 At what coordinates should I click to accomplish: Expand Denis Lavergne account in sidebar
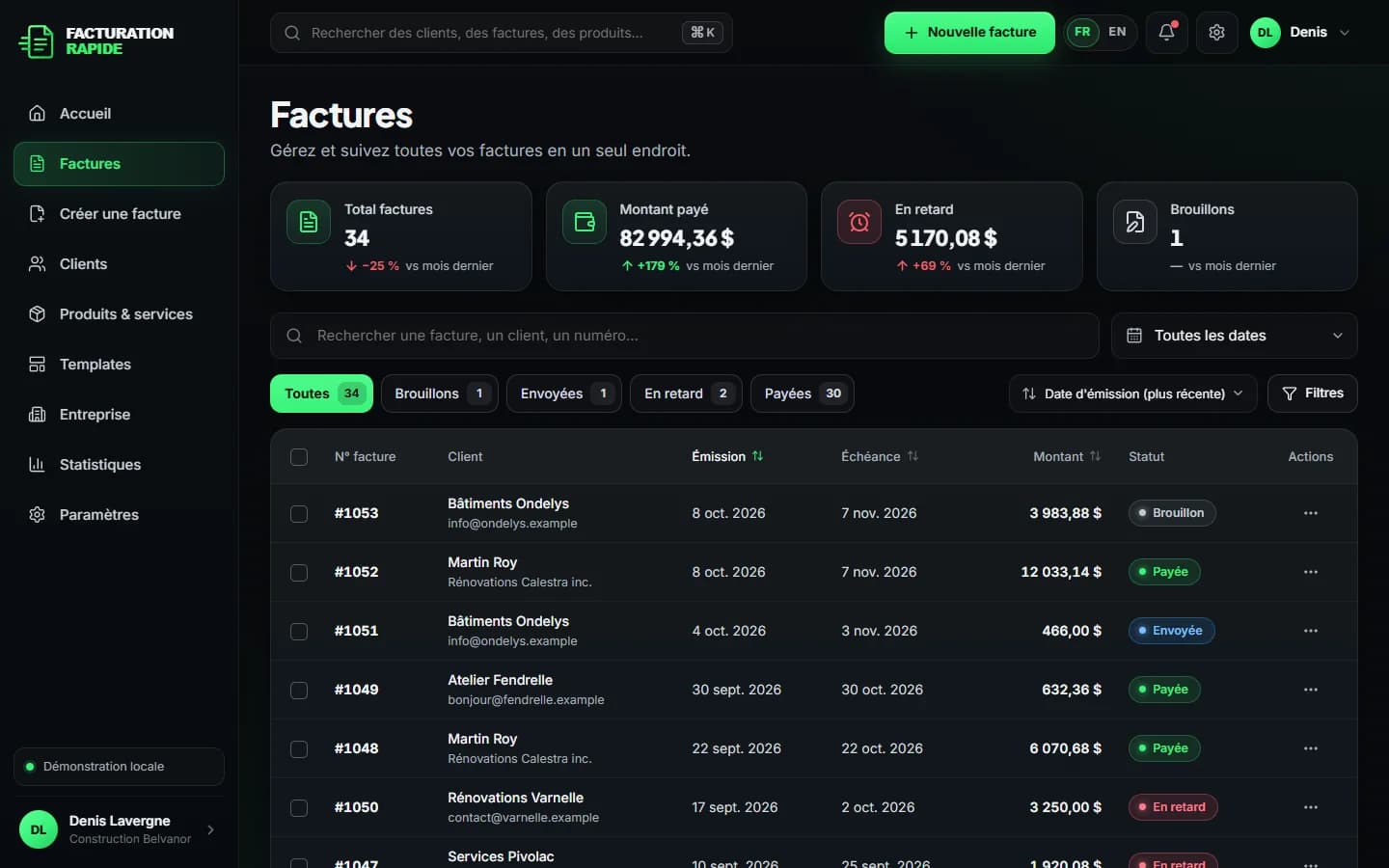(x=119, y=829)
